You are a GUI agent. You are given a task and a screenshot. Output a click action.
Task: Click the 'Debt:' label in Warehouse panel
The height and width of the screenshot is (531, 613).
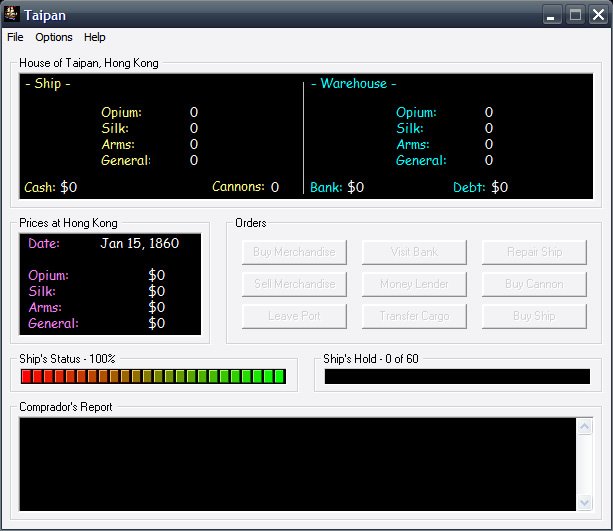click(469, 187)
